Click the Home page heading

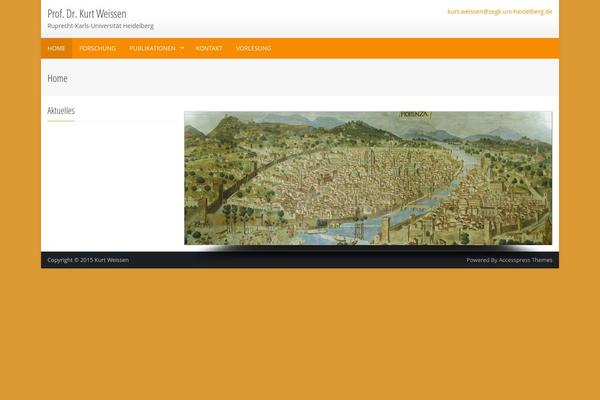(57, 78)
